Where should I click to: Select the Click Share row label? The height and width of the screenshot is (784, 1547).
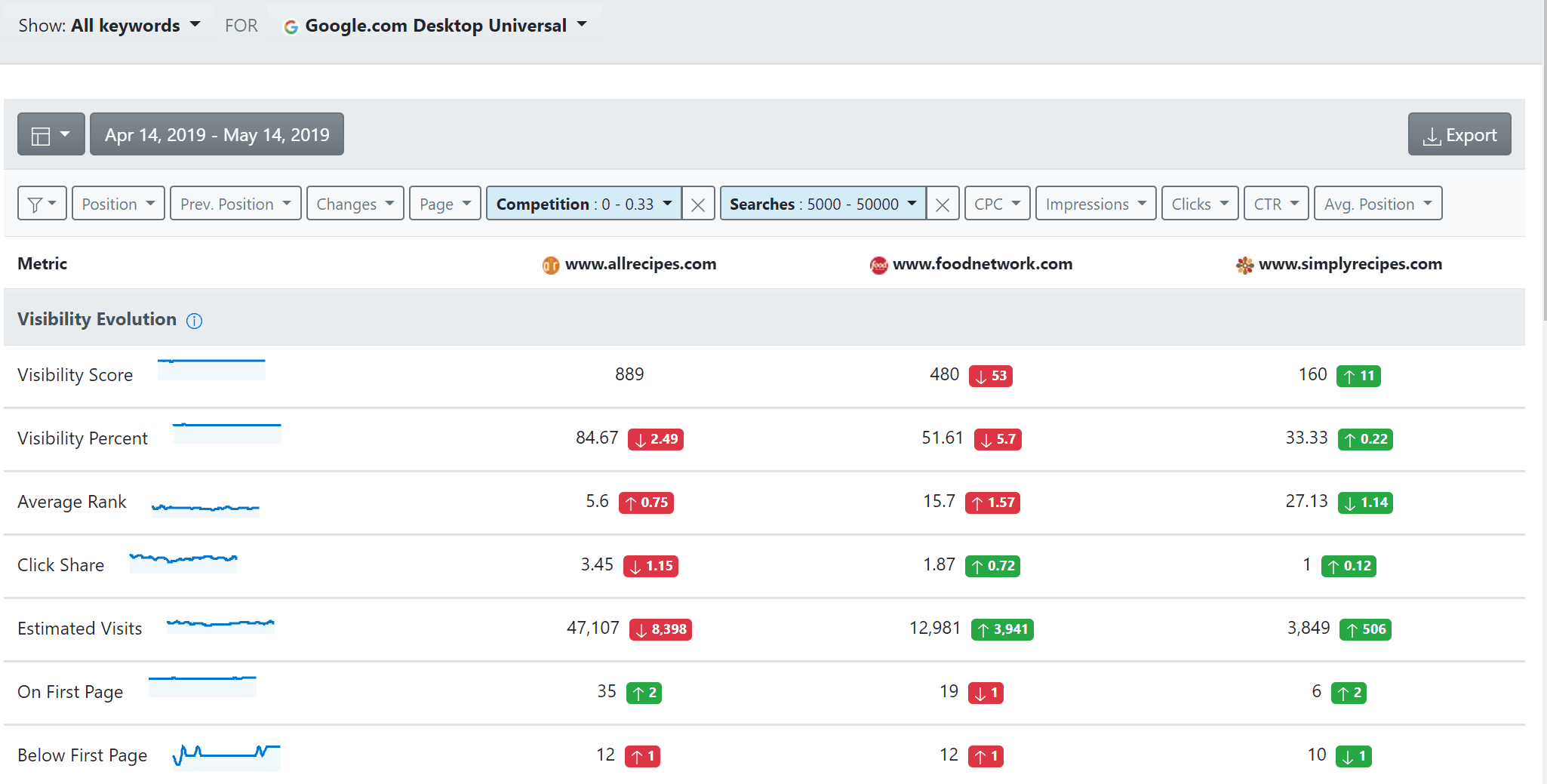tap(60, 565)
